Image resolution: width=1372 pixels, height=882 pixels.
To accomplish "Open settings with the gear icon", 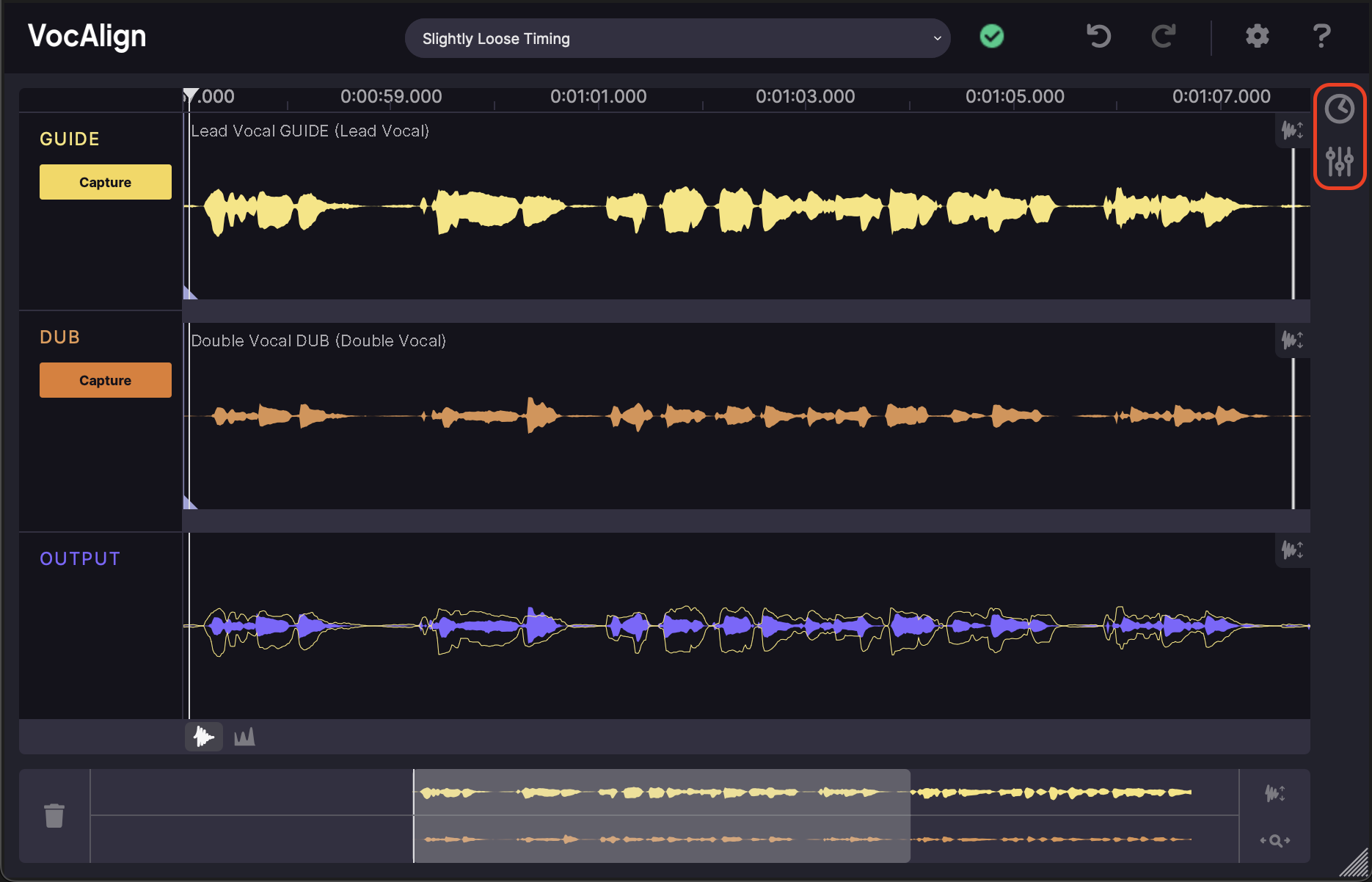I will pyautogui.click(x=1257, y=36).
